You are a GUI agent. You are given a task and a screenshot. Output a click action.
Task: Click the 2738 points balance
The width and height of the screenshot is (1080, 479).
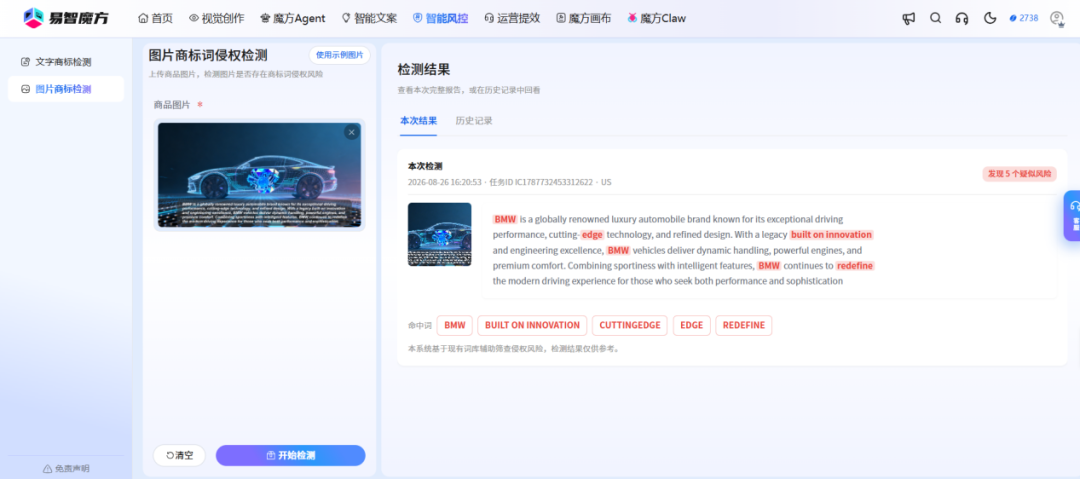(x=1024, y=18)
